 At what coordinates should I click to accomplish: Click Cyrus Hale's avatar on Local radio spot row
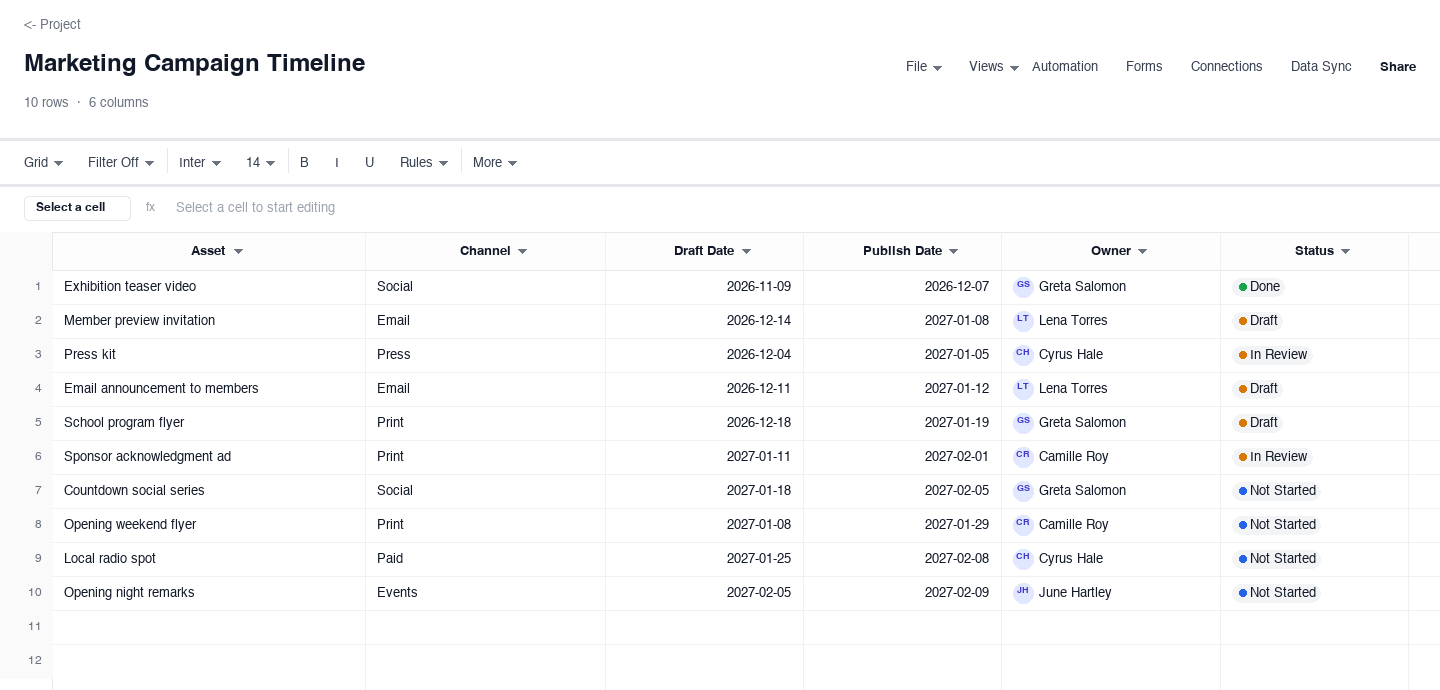1023,558
